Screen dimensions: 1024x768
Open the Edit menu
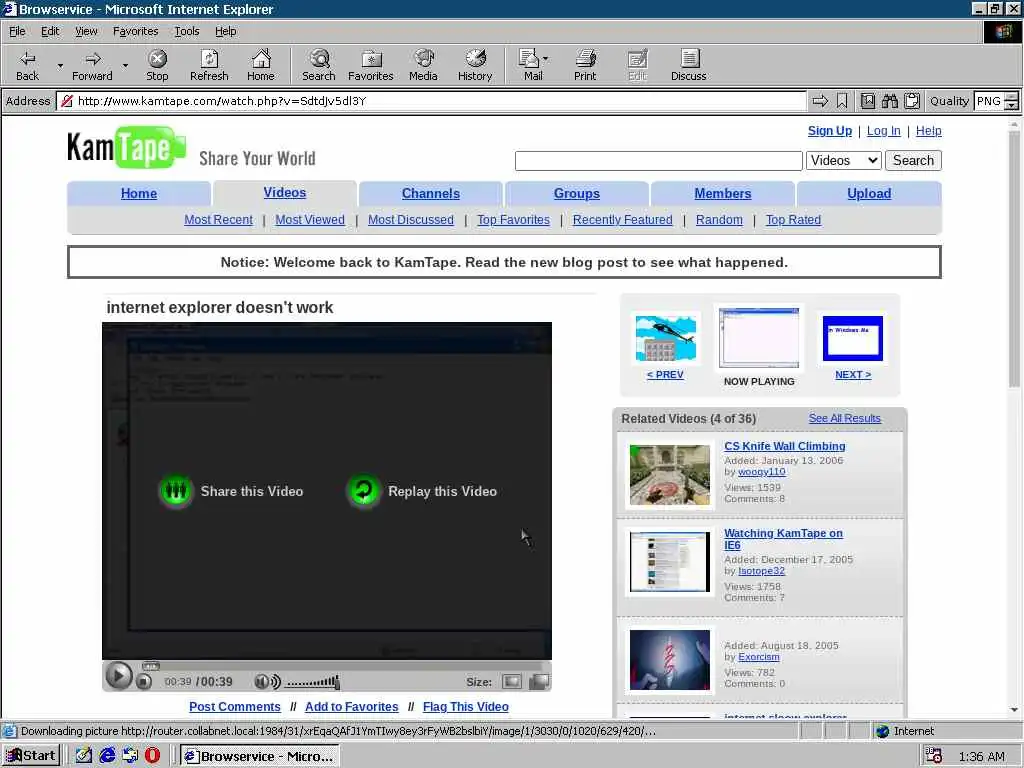[50, 31]
